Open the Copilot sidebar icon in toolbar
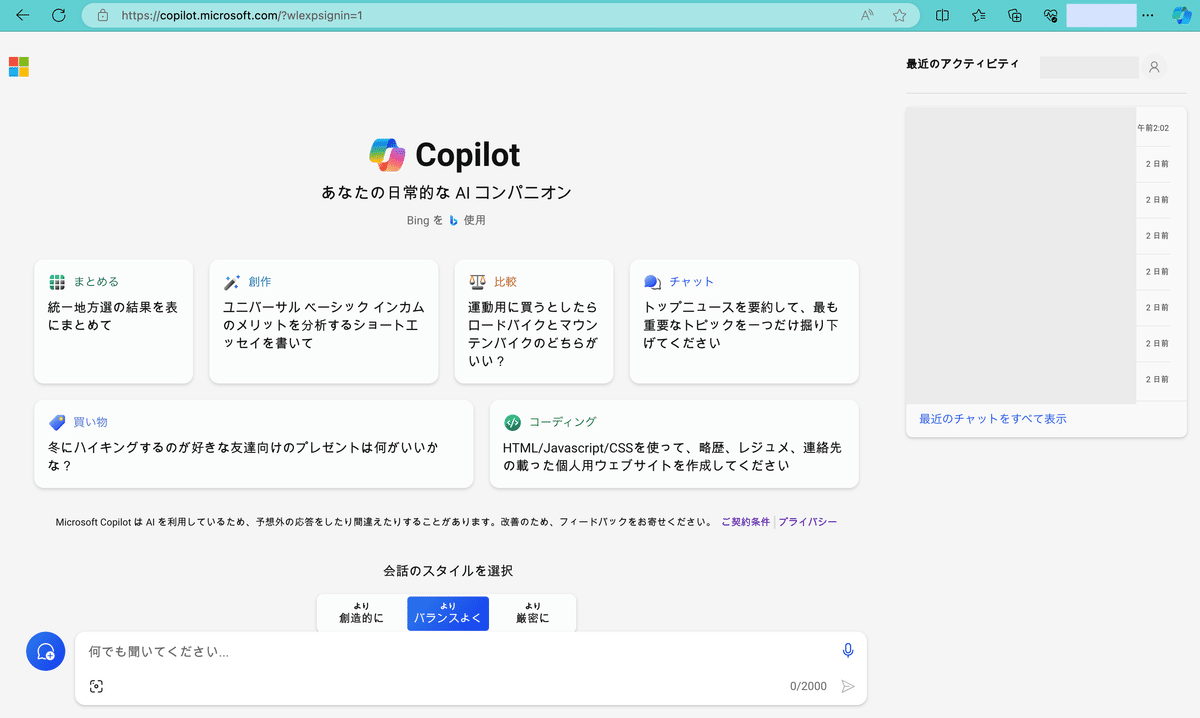Screen dimensions: 1200x718 (x=1181, y=16)
